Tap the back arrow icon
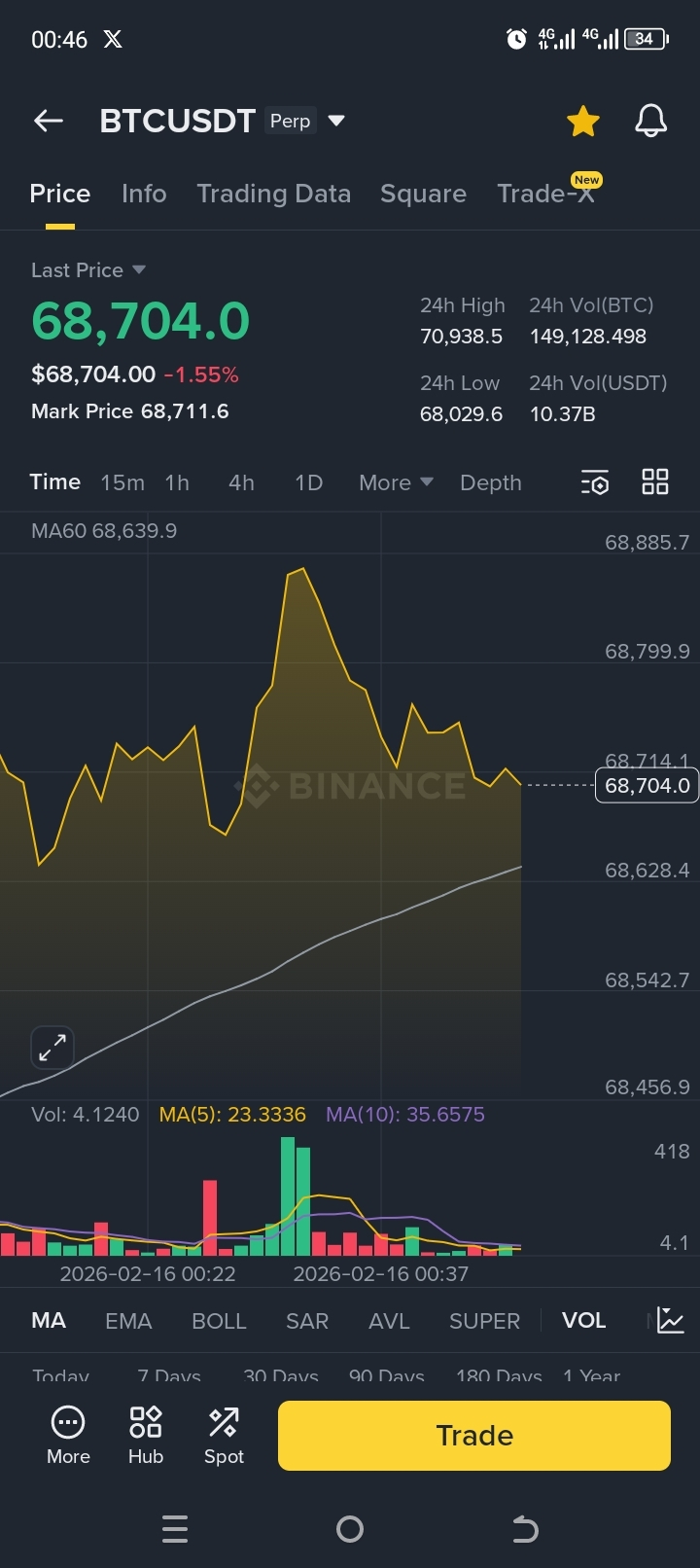Image resolution: width=700 pixels, height=1568 pixels. point(48,121)
